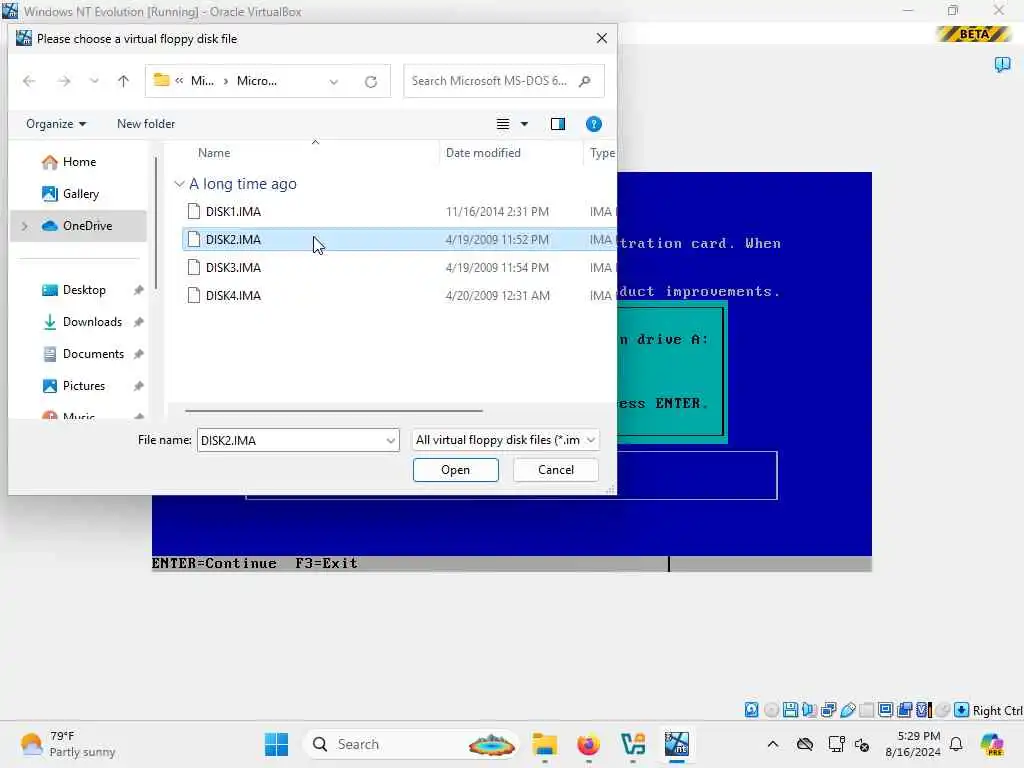Open the floppy disk indicator in VirtualBox status bar
1024x768 pixels.
point(790,710)
